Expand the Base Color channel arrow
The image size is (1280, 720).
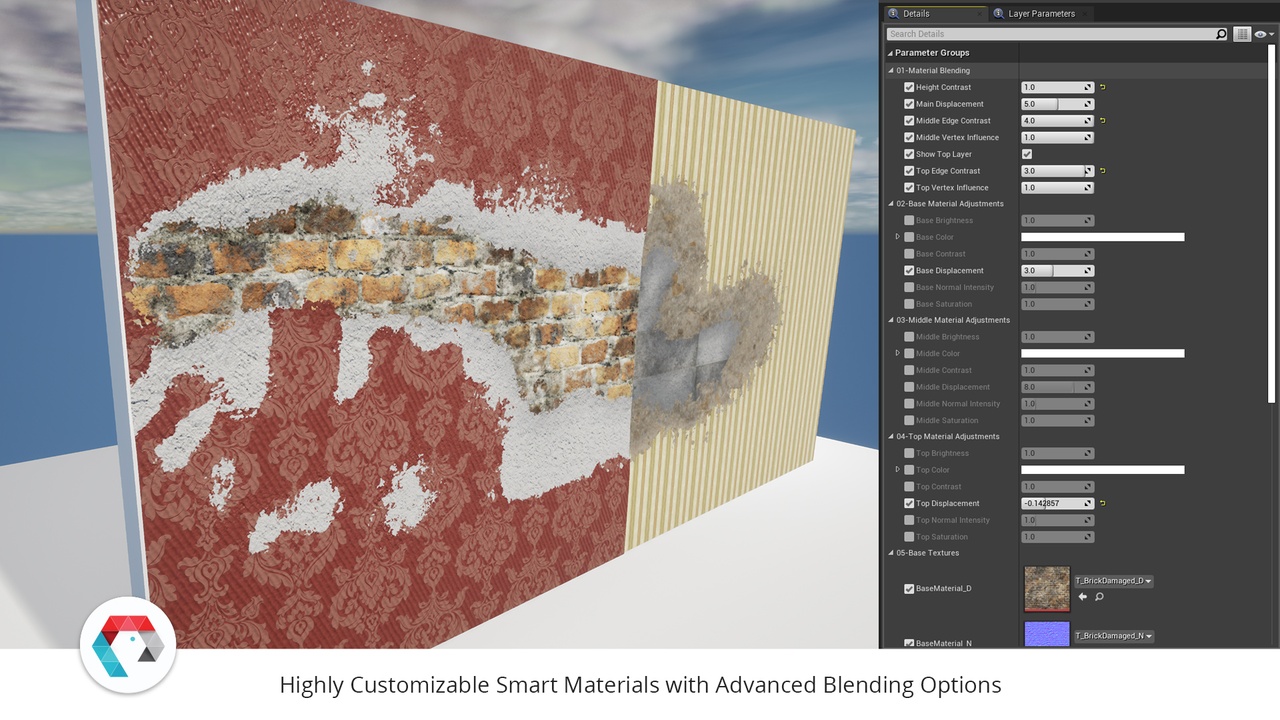[x=898, y=237]
